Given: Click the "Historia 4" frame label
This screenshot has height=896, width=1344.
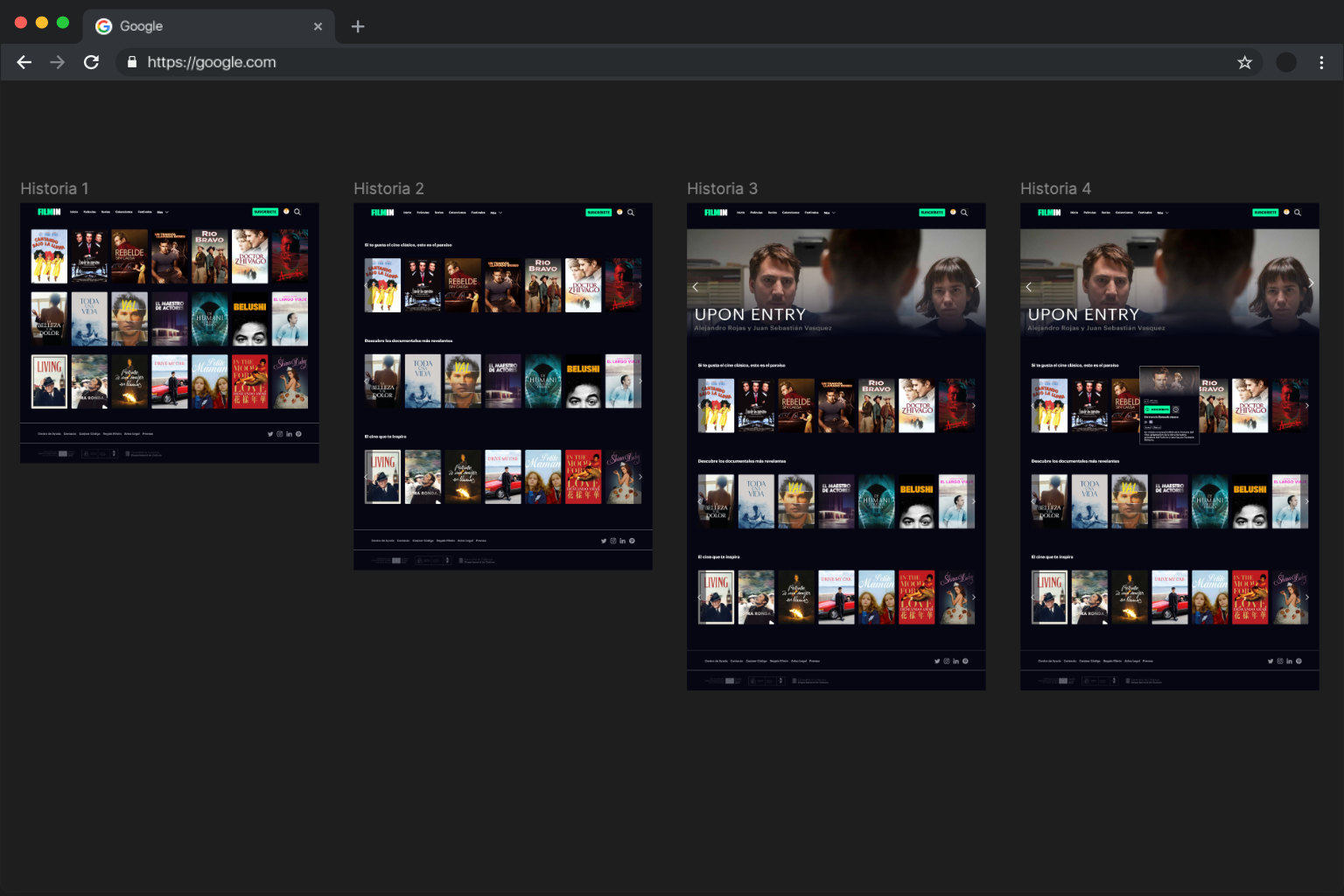Looking at the screenshot, I should 1055,189.
